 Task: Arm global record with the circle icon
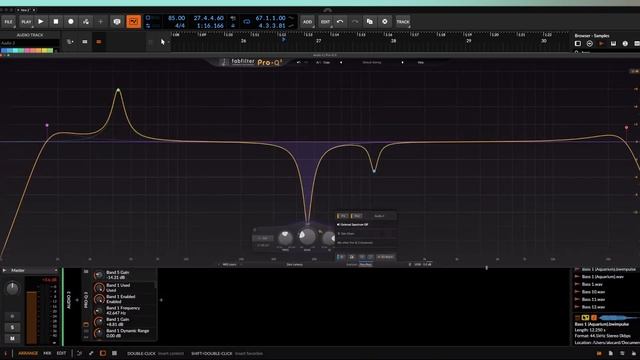71,22
